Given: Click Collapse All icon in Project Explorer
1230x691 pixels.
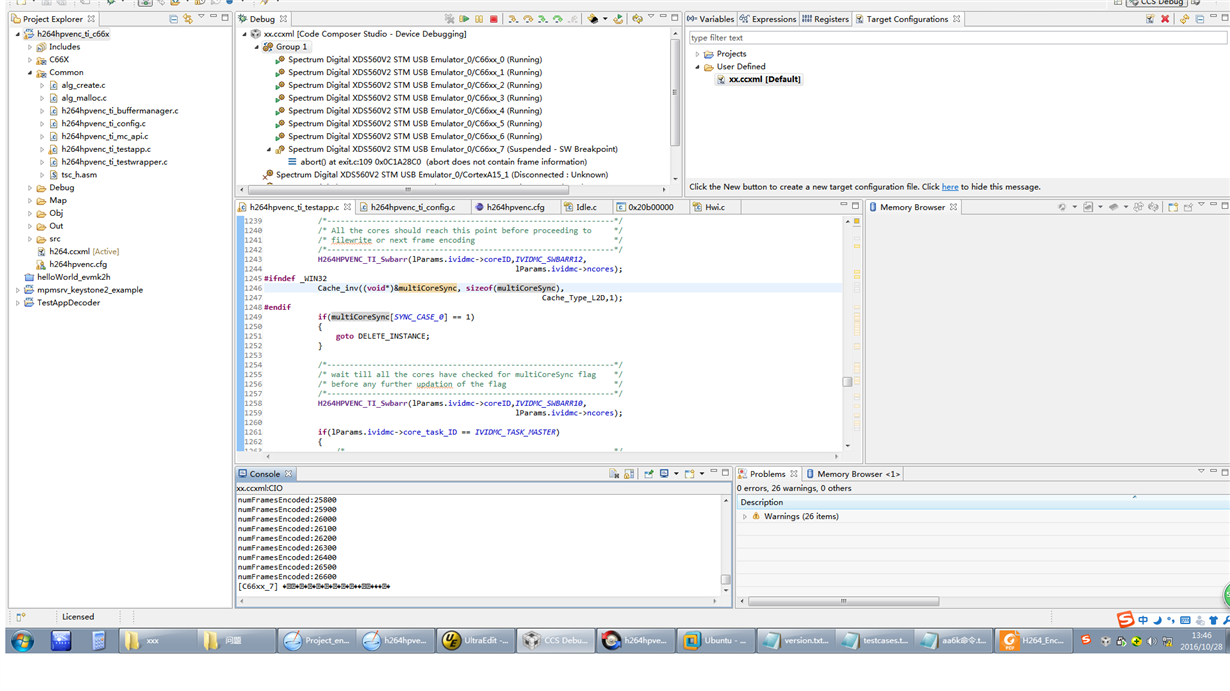Looking at the screenshot, I should tap(174, 19).
